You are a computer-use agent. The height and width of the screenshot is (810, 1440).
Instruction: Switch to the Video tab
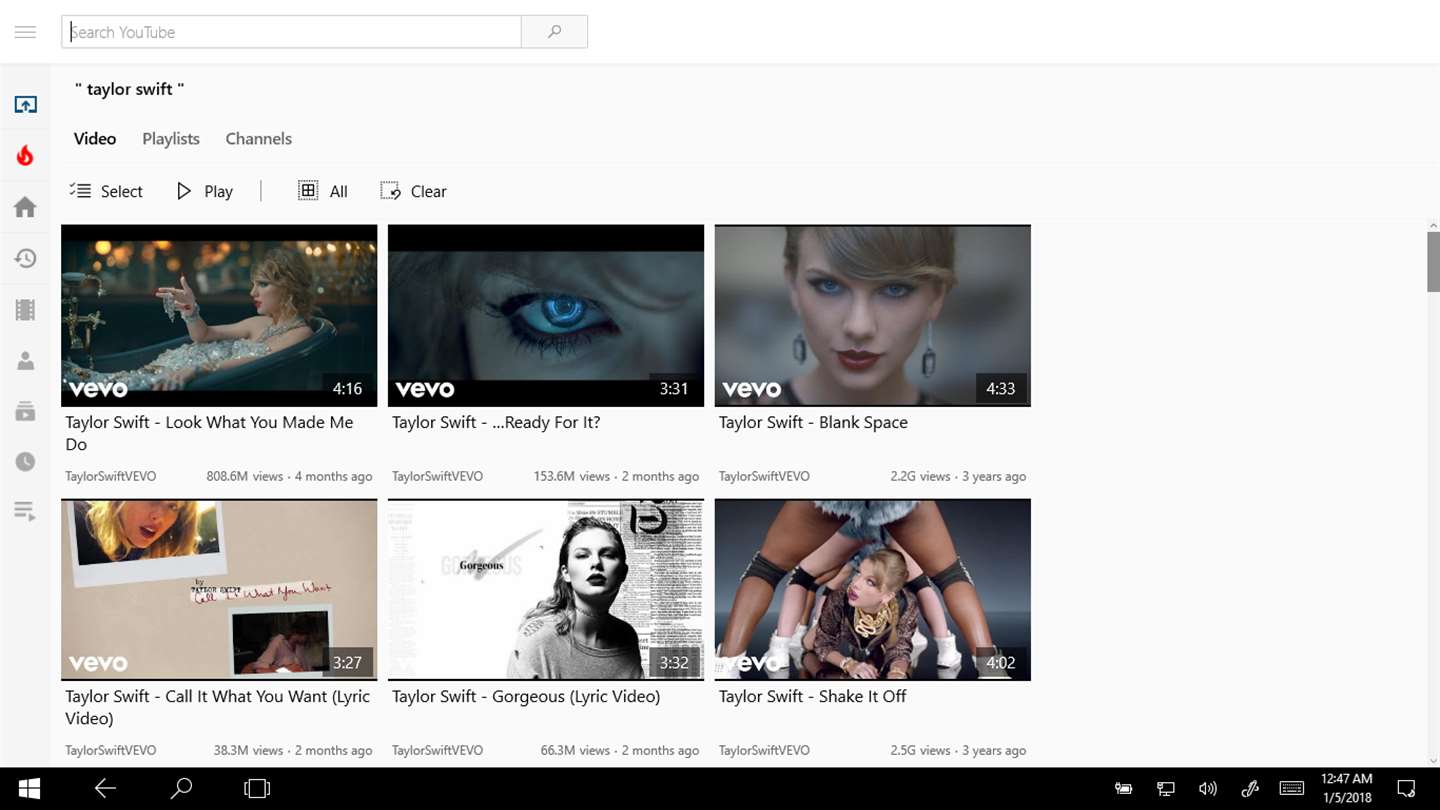[95, 139]
